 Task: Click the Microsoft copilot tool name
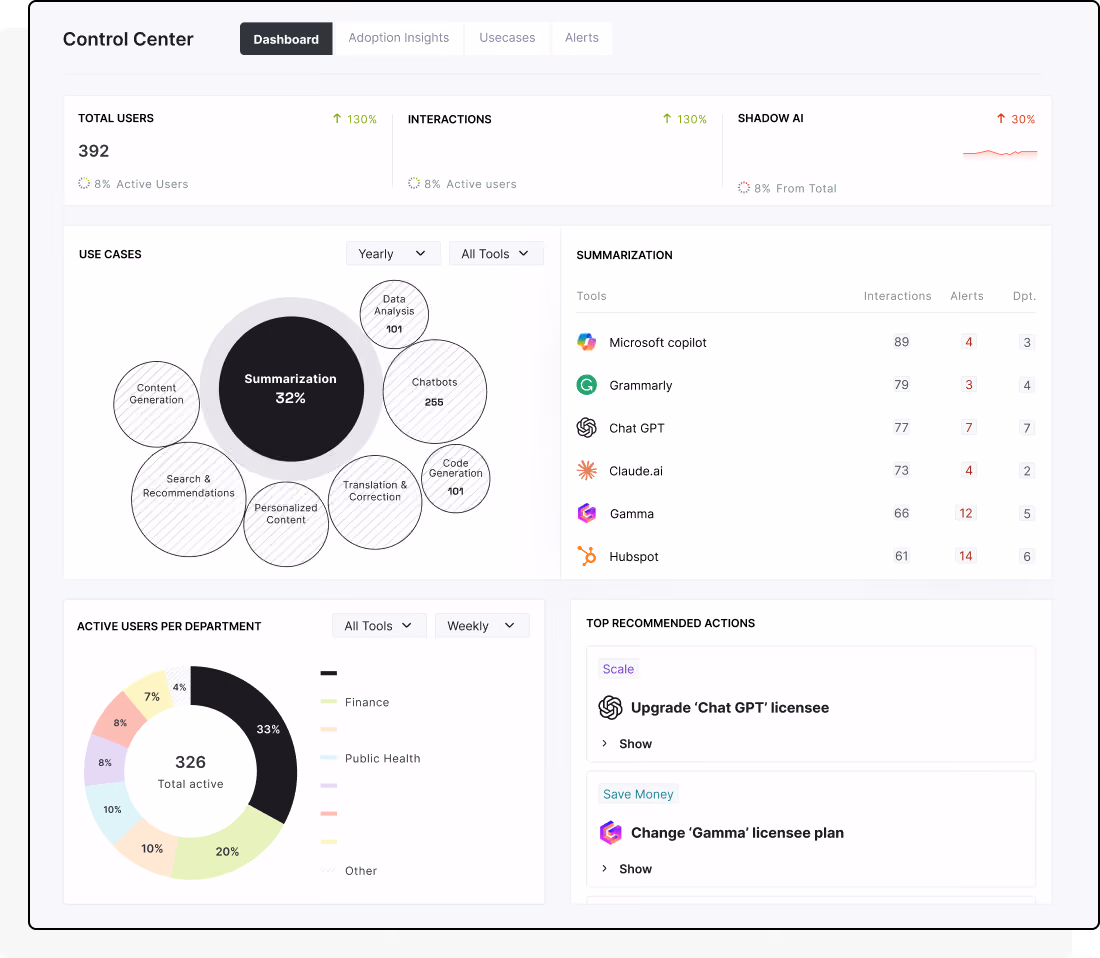(x=657, y=342)
